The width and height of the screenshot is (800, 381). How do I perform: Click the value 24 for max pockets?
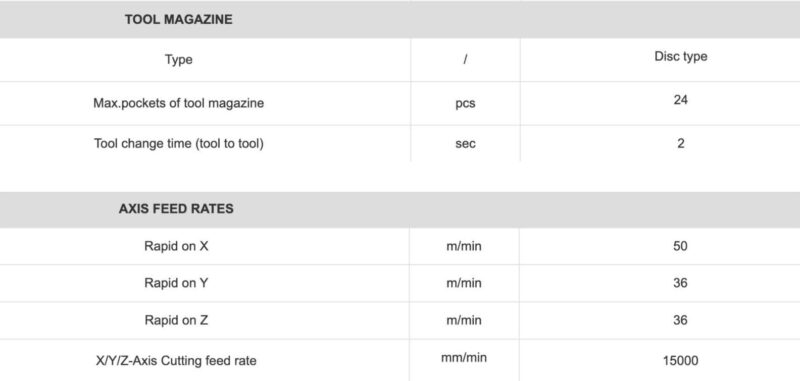pos(681,100)
